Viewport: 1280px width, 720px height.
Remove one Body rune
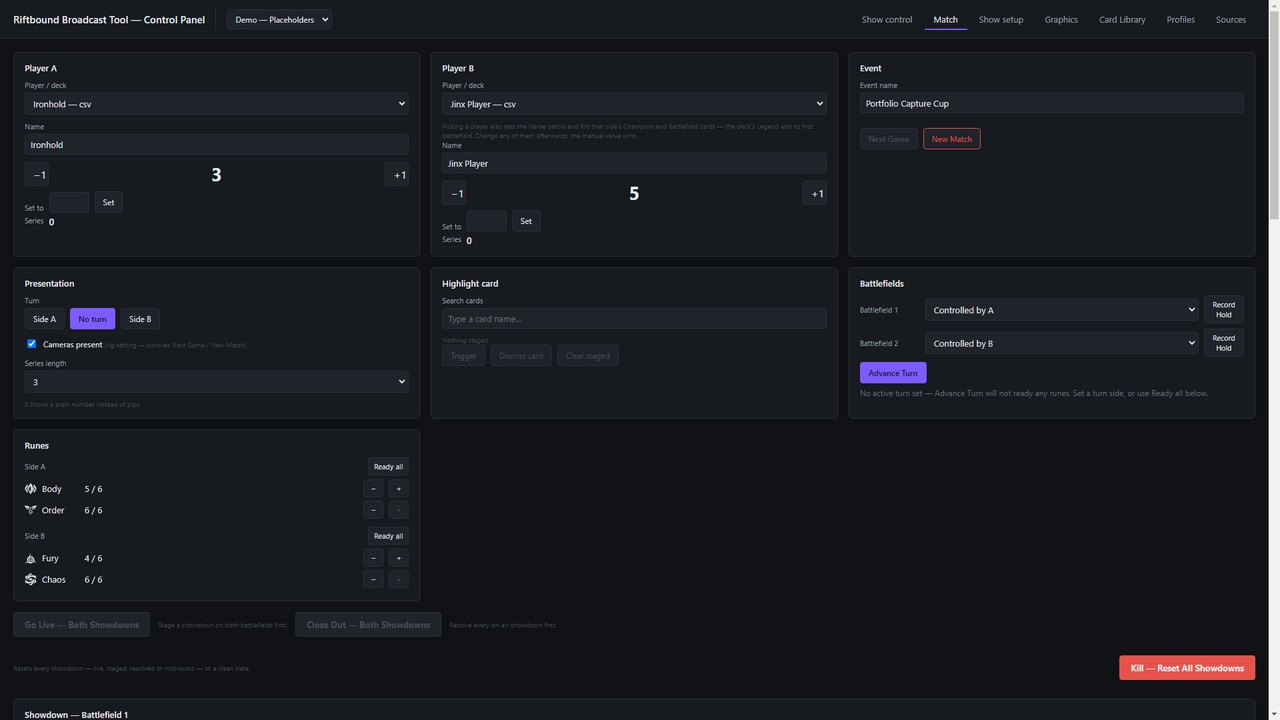pyautogui.click(x=373, y=489)
